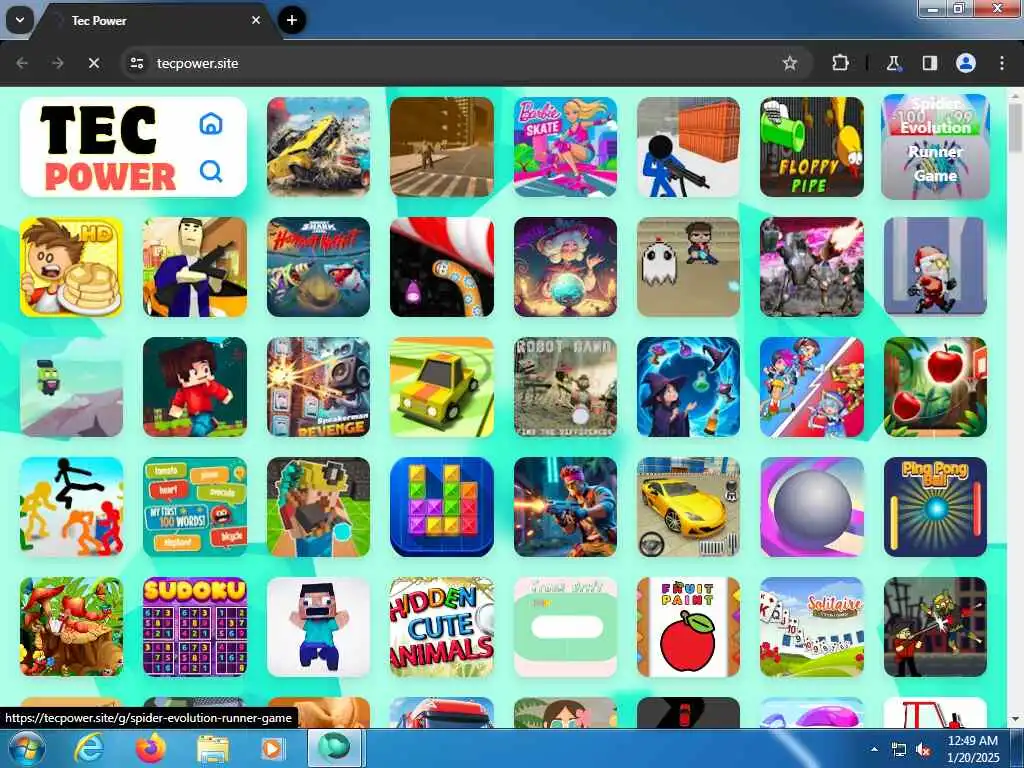Open a new browser tab
The image size is (1024, 768).
(x=292, y=20)
